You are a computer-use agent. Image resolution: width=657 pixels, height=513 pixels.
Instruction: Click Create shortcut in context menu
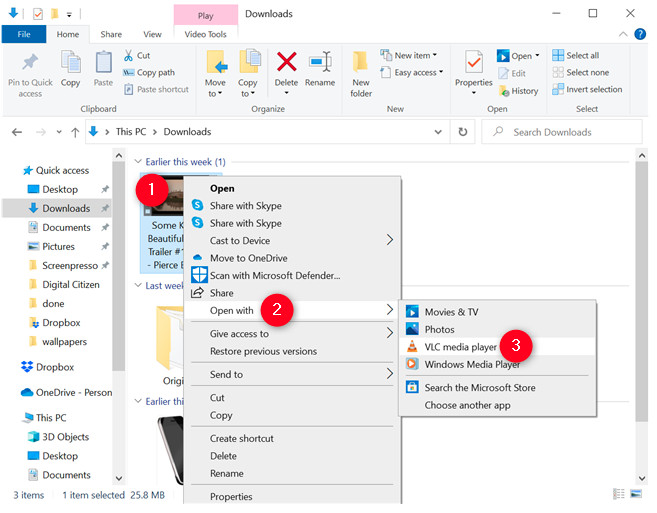pyautogui.click(x=292, y=439)
